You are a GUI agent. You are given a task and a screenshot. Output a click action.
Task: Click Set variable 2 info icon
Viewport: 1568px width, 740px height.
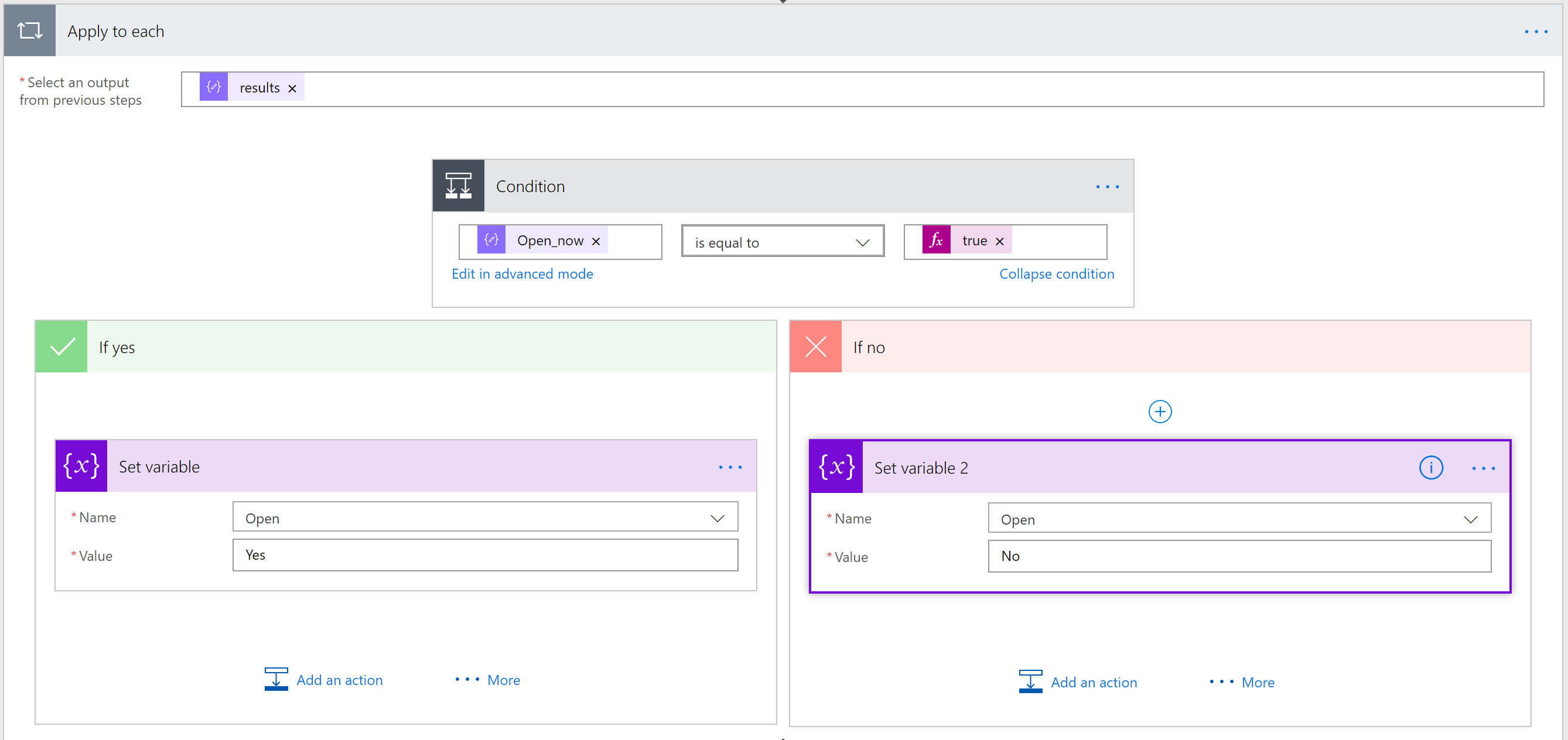tap(1430, 467)
